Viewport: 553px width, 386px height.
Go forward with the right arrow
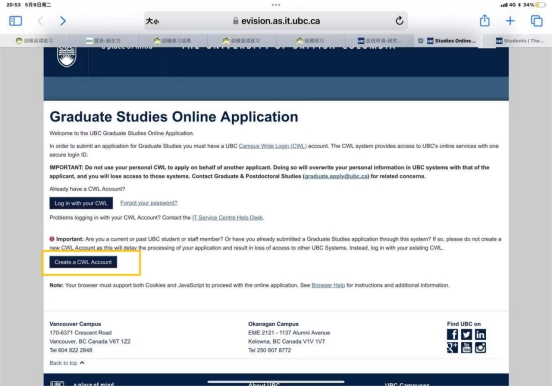(x=63, y=21)
